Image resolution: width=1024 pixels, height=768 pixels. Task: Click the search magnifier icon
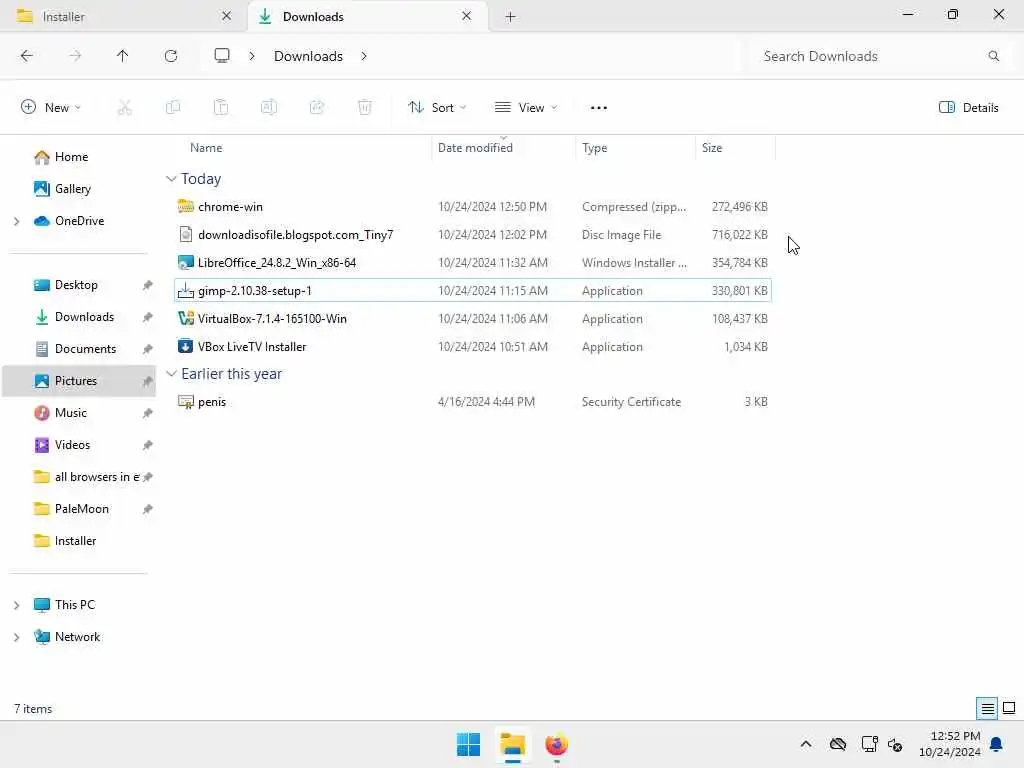[993, 56]
